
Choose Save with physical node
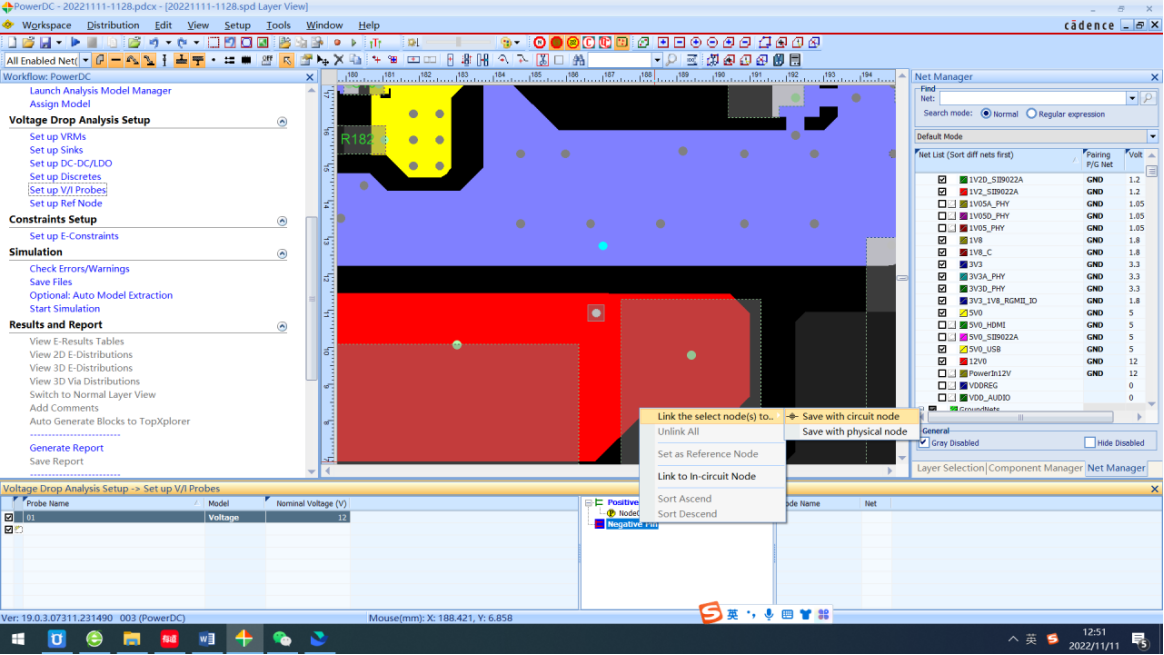pyautogui.click(x=854, y=431)
